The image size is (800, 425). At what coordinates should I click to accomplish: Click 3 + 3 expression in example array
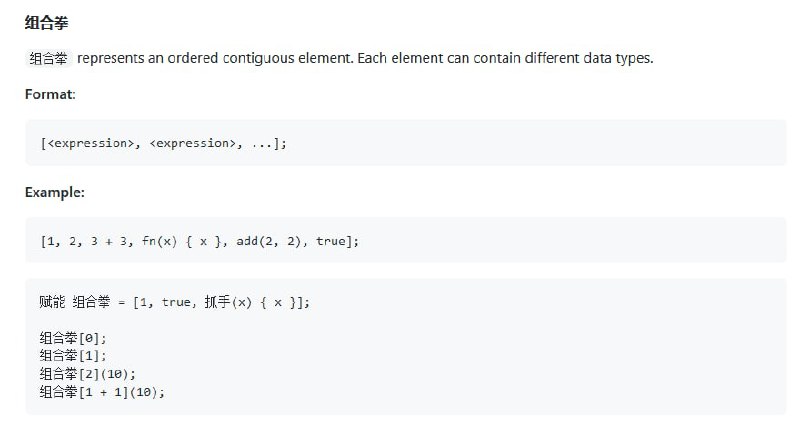[109, 241]
